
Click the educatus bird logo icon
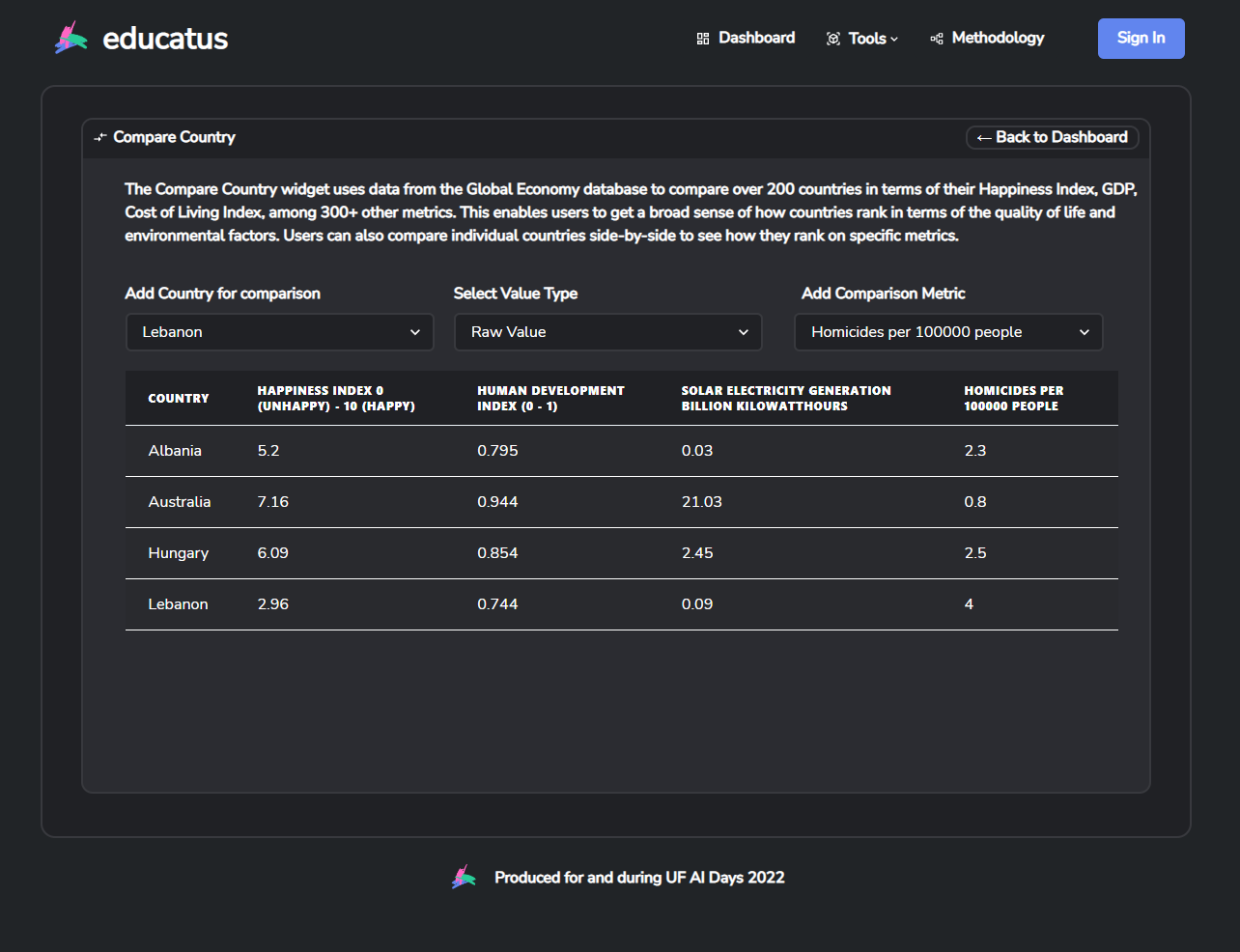click(x=71, y=39)
